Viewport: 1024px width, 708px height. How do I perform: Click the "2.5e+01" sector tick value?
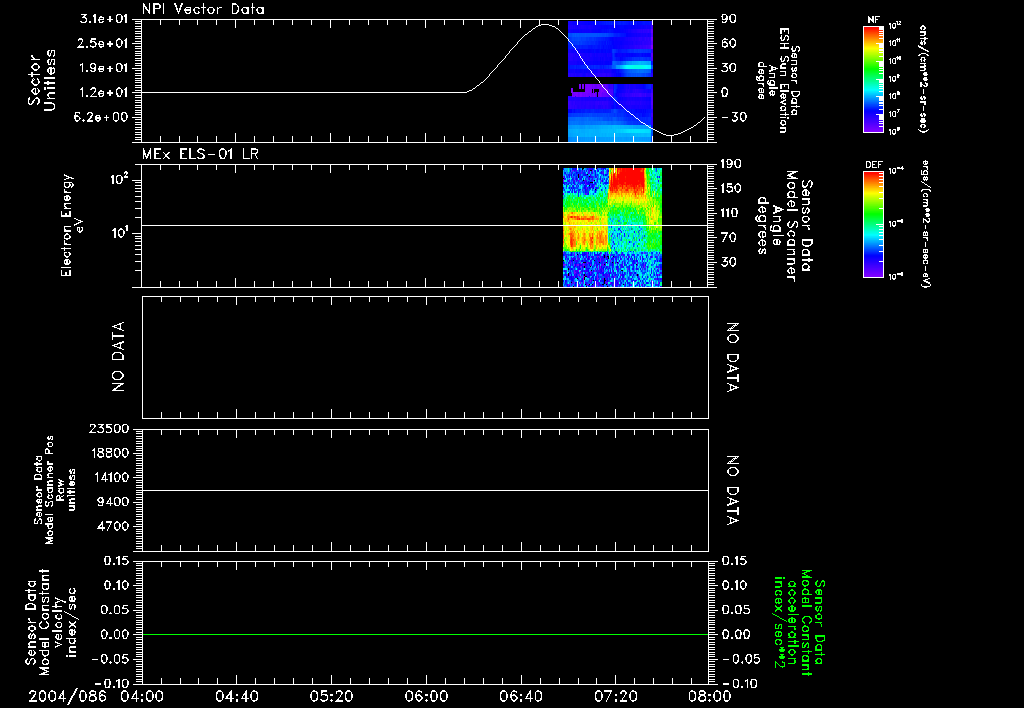pyautogui.click(x=104, y=43)
